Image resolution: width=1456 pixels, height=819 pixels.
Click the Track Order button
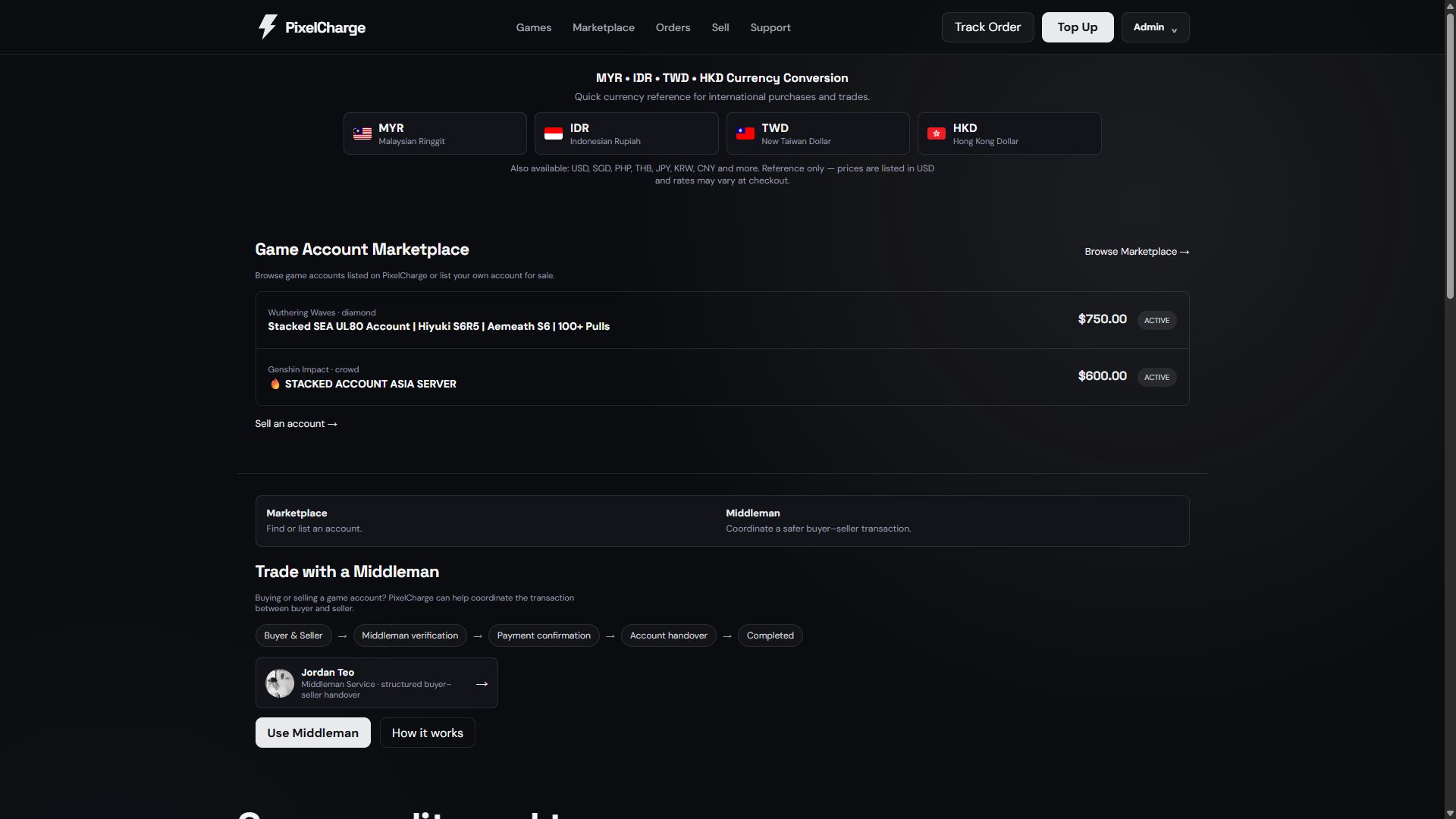click(x=987, y=27)
